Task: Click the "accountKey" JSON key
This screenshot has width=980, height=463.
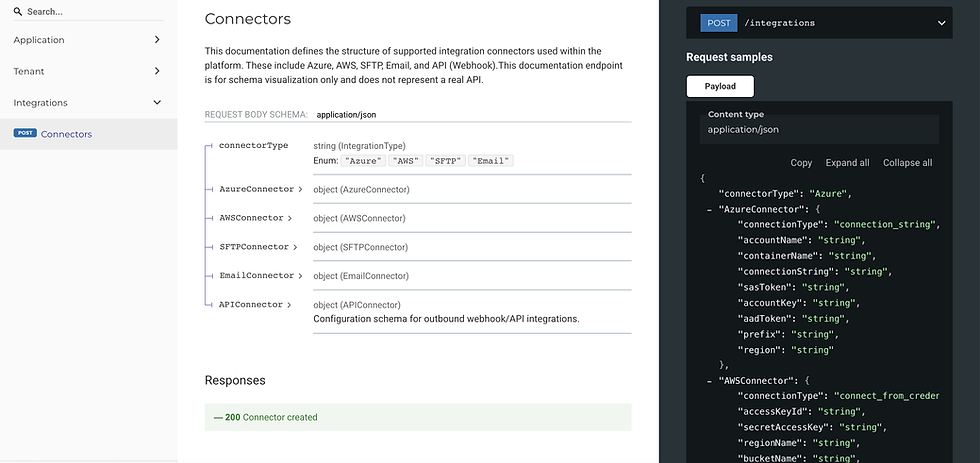Action: 770,302
